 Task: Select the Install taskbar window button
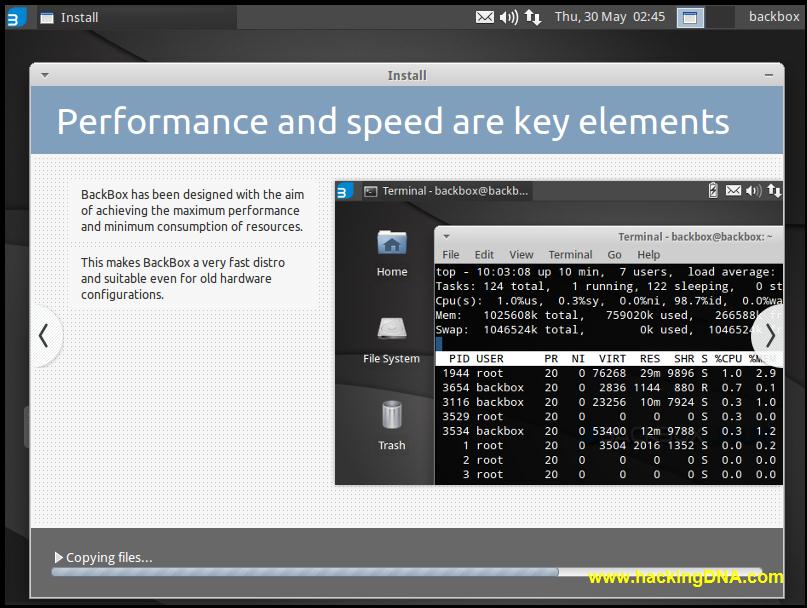tap(136, 18)
